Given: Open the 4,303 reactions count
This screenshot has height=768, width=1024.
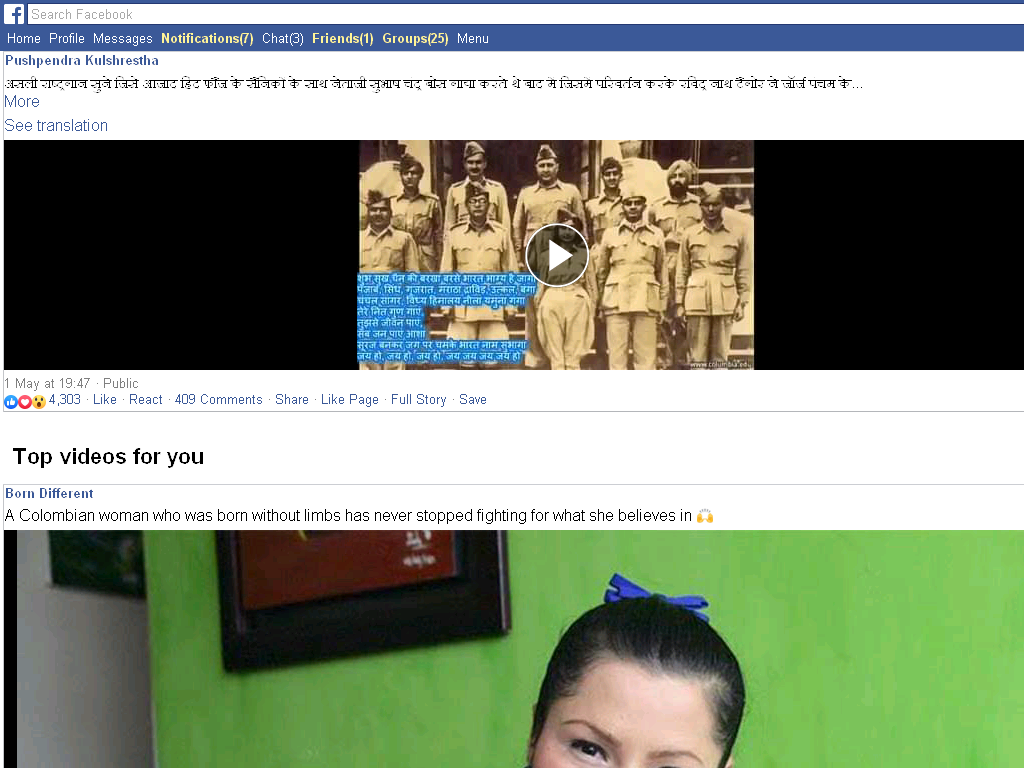Looking at the screenshot, I should point(65,399).
